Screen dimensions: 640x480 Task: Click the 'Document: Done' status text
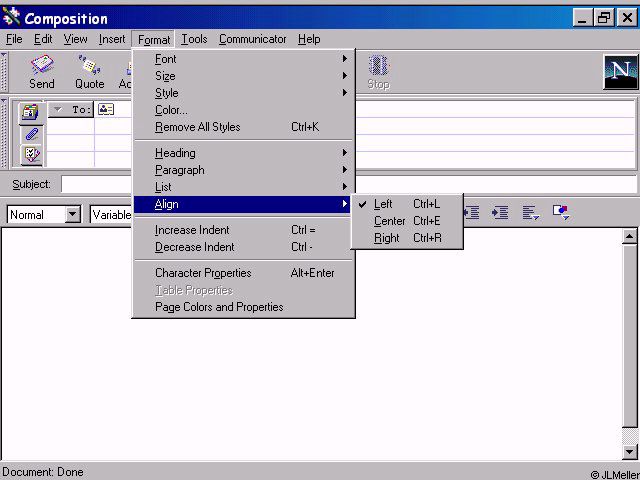(43, 472)
